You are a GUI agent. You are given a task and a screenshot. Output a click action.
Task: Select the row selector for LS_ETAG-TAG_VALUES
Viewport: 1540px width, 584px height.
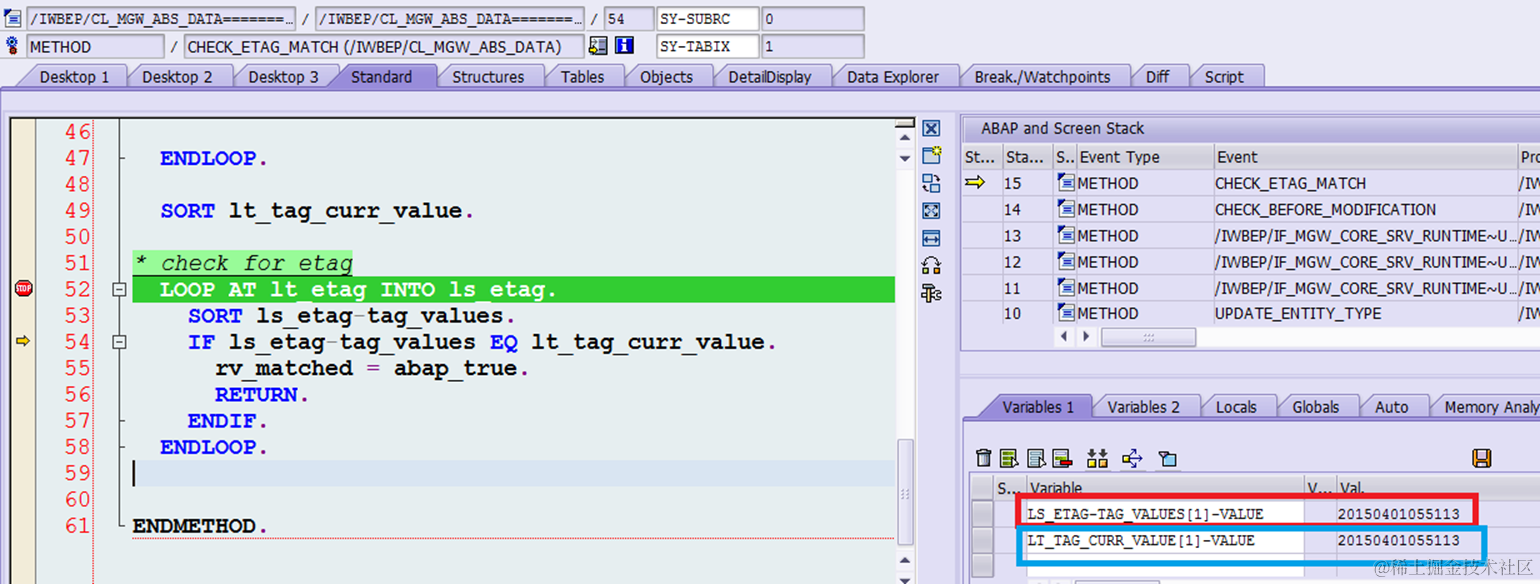(983, 514)
